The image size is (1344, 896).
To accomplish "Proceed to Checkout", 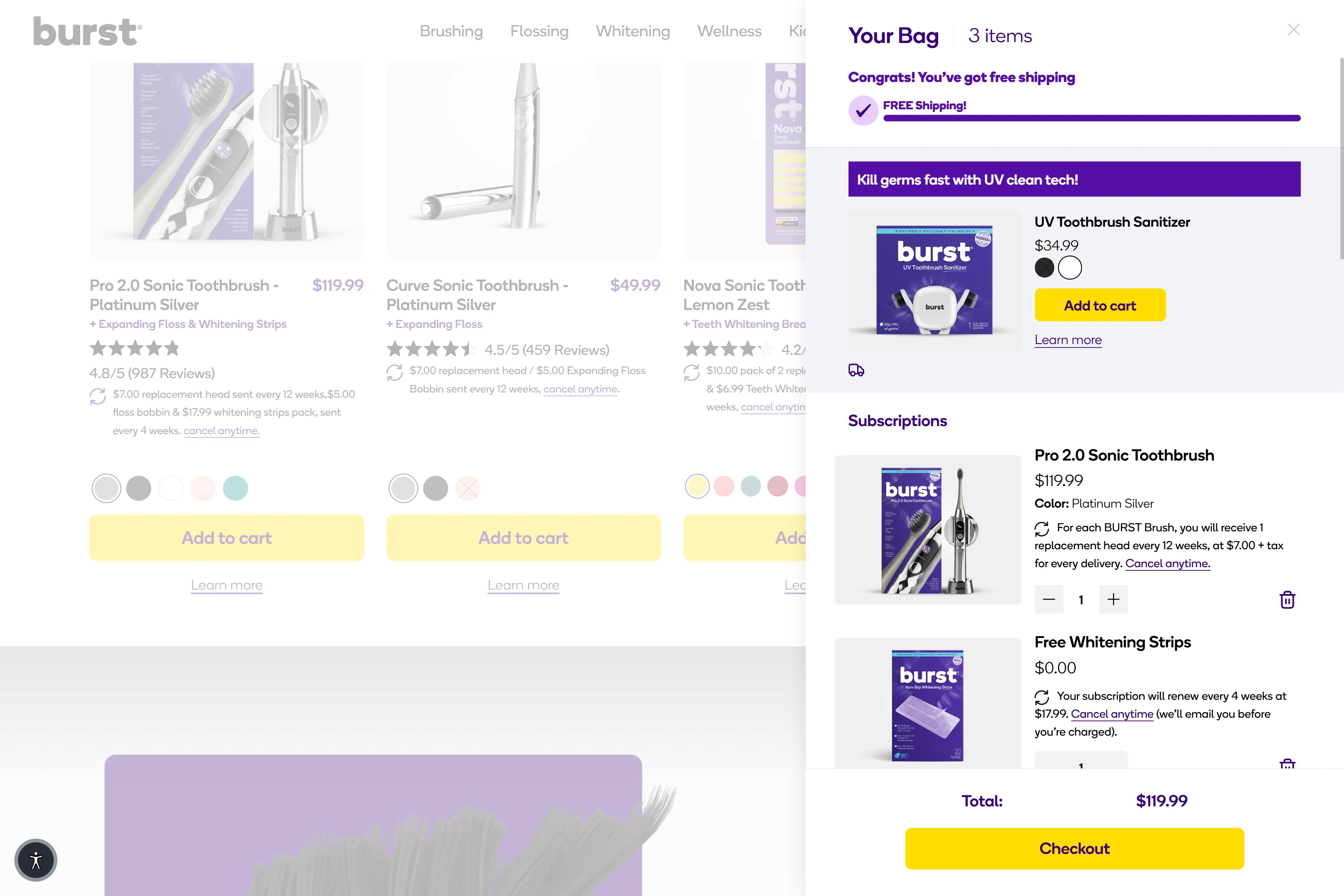I will pos(1074,849).
